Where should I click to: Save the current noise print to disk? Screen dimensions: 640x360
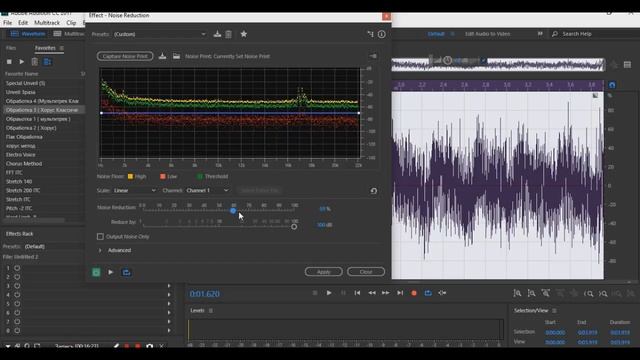tap(162, 56)
